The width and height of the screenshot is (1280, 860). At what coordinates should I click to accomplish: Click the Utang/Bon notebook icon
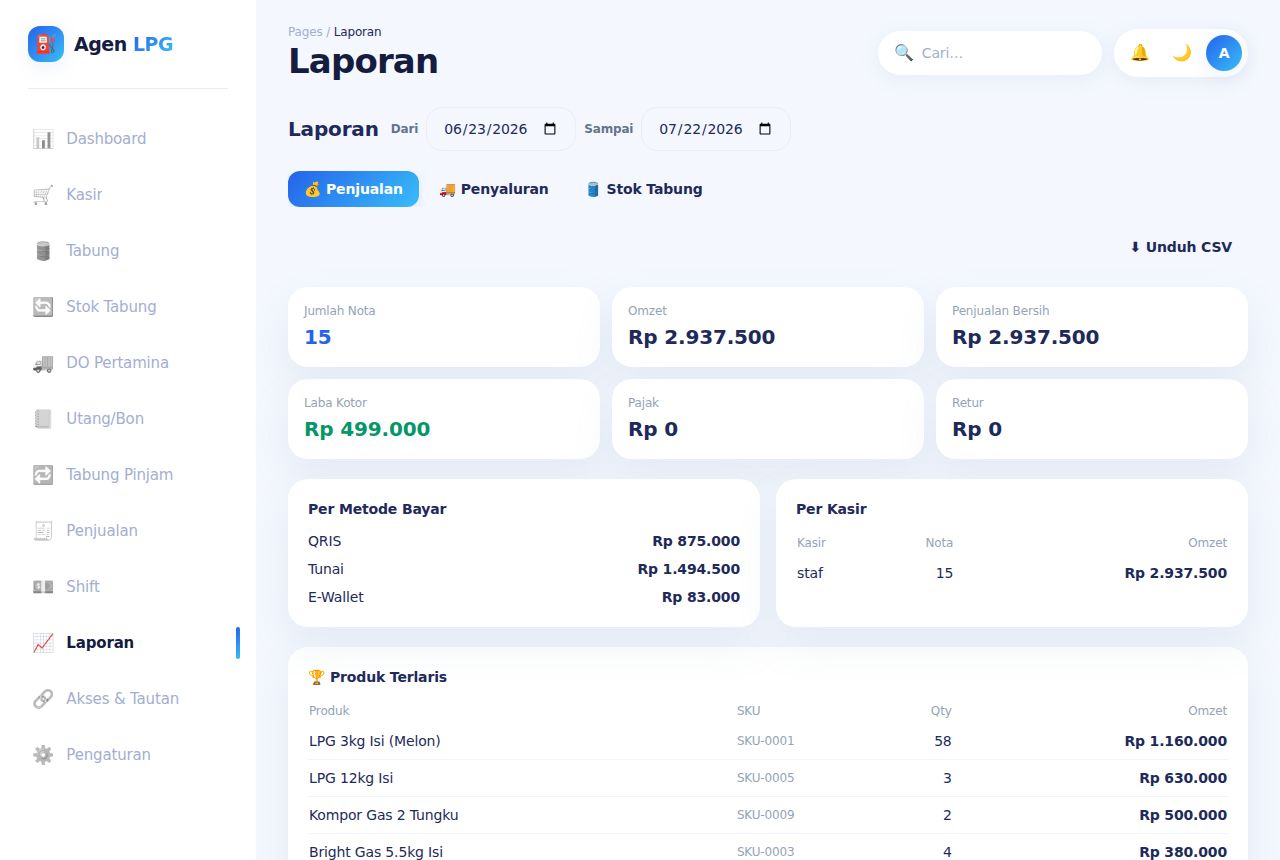tap(43, 419)
